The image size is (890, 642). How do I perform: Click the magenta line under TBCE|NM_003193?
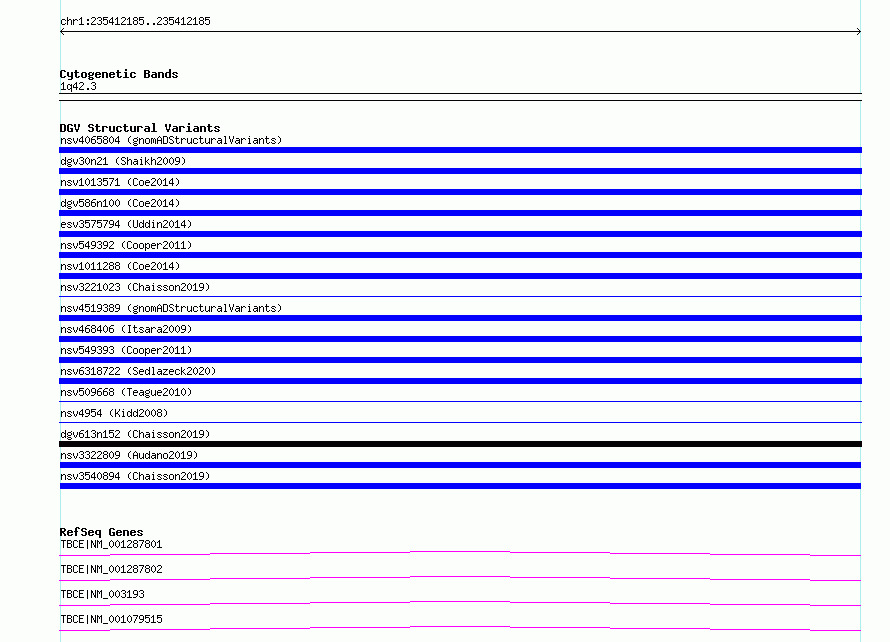click(460, 603)
